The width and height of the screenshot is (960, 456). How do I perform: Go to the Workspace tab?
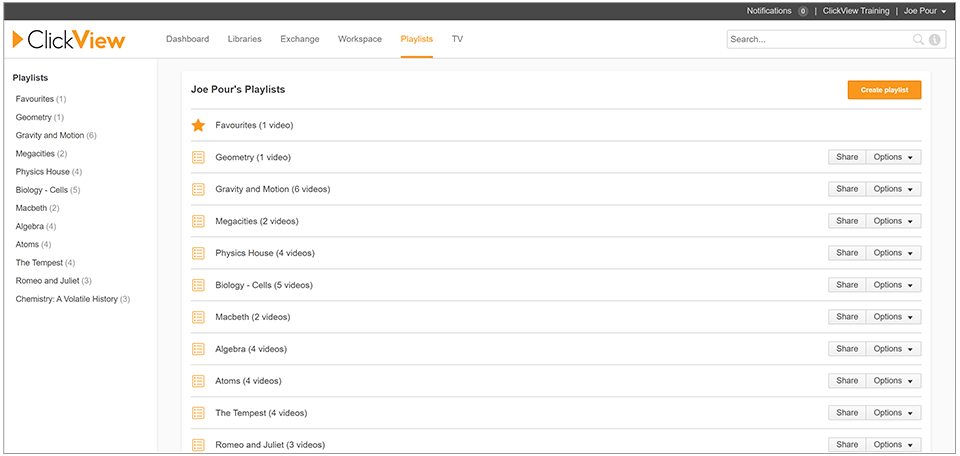(x=360, y=39)
